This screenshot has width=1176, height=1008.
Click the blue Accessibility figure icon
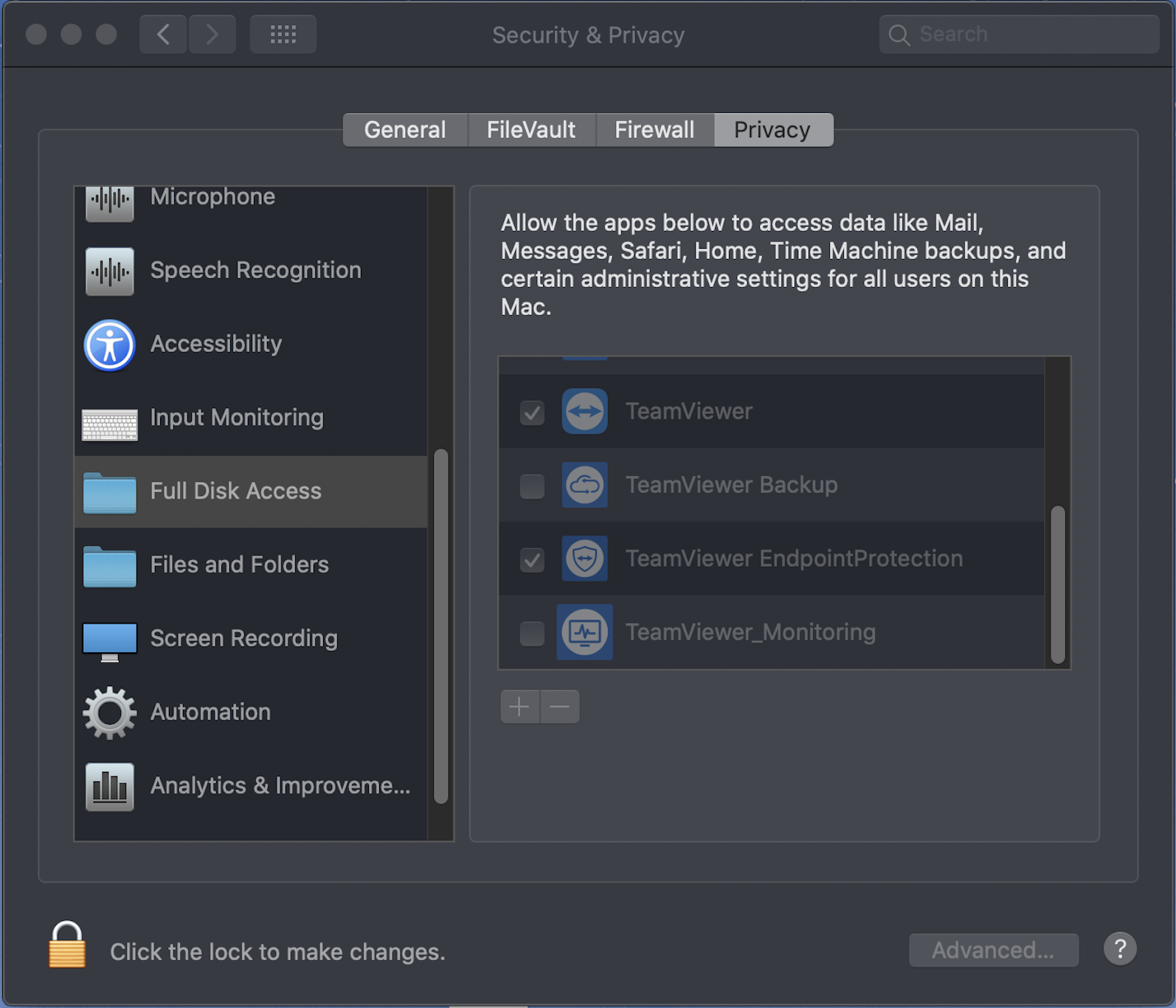[x=109, y=345]
